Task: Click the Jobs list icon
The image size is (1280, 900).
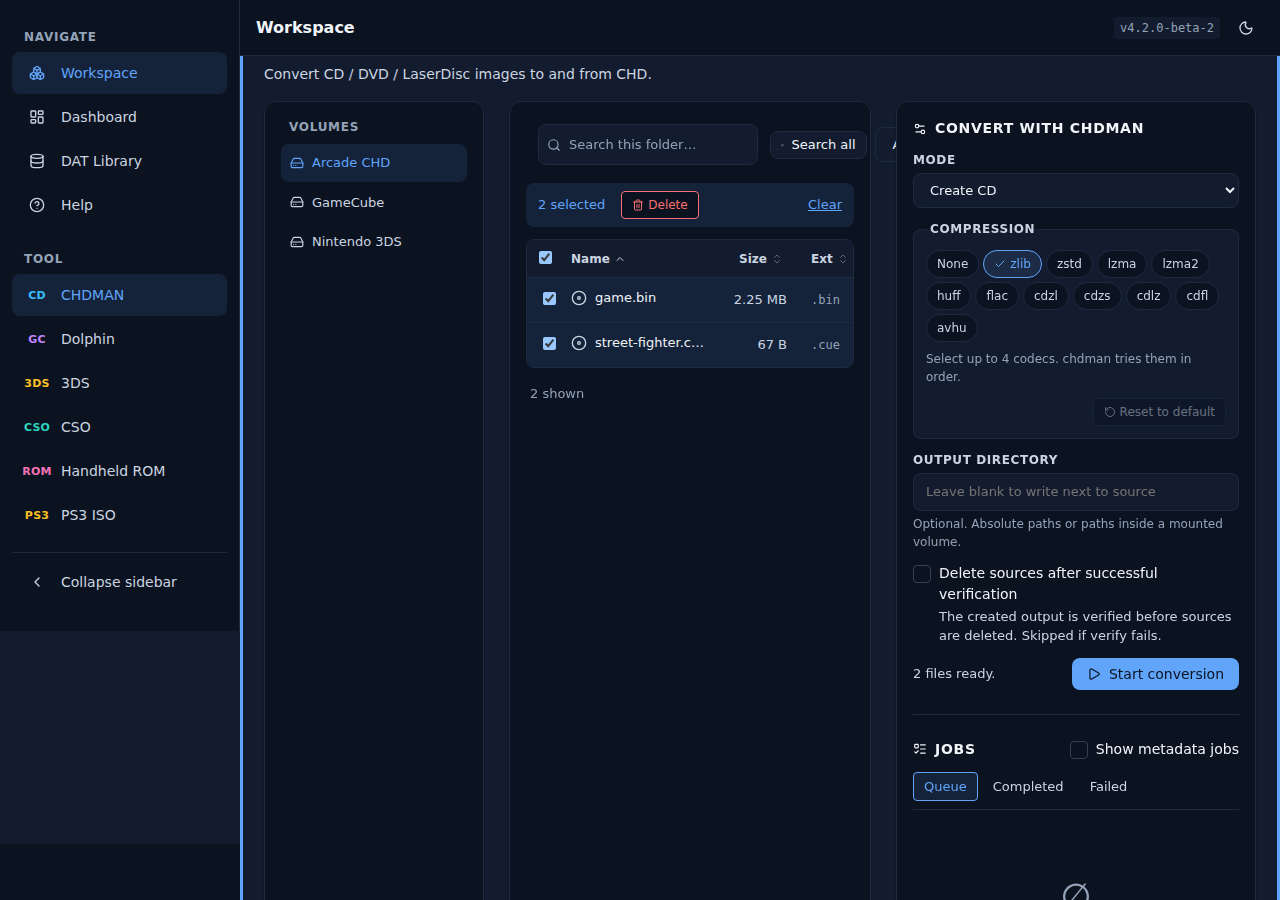Action: (x=920, y=749)
